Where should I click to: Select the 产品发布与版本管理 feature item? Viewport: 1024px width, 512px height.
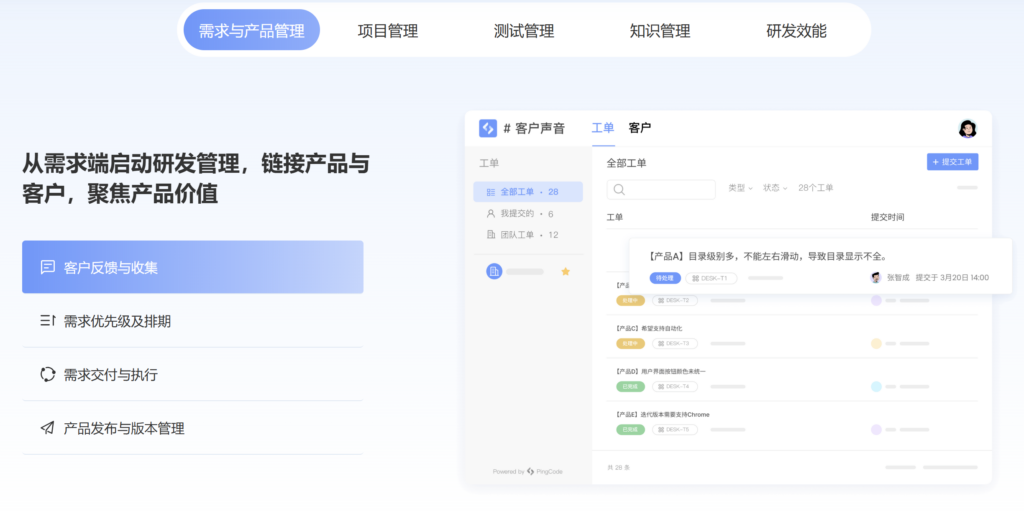tap(193, 428)
